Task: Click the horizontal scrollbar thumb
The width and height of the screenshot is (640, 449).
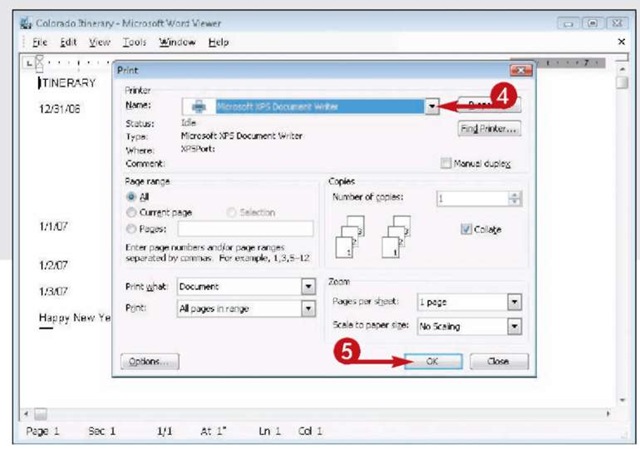Action: pyautogui.click(x=40, y=414)
